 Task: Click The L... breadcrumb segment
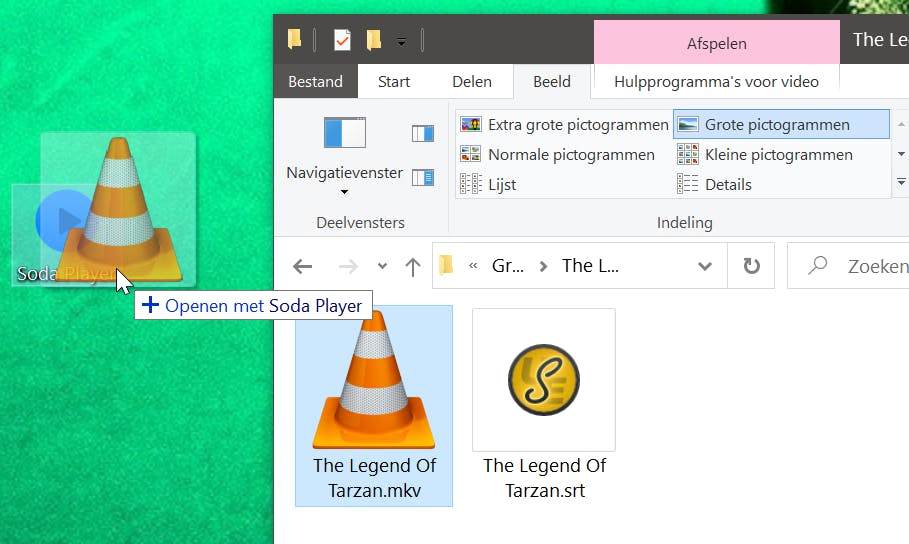[590, 266]
